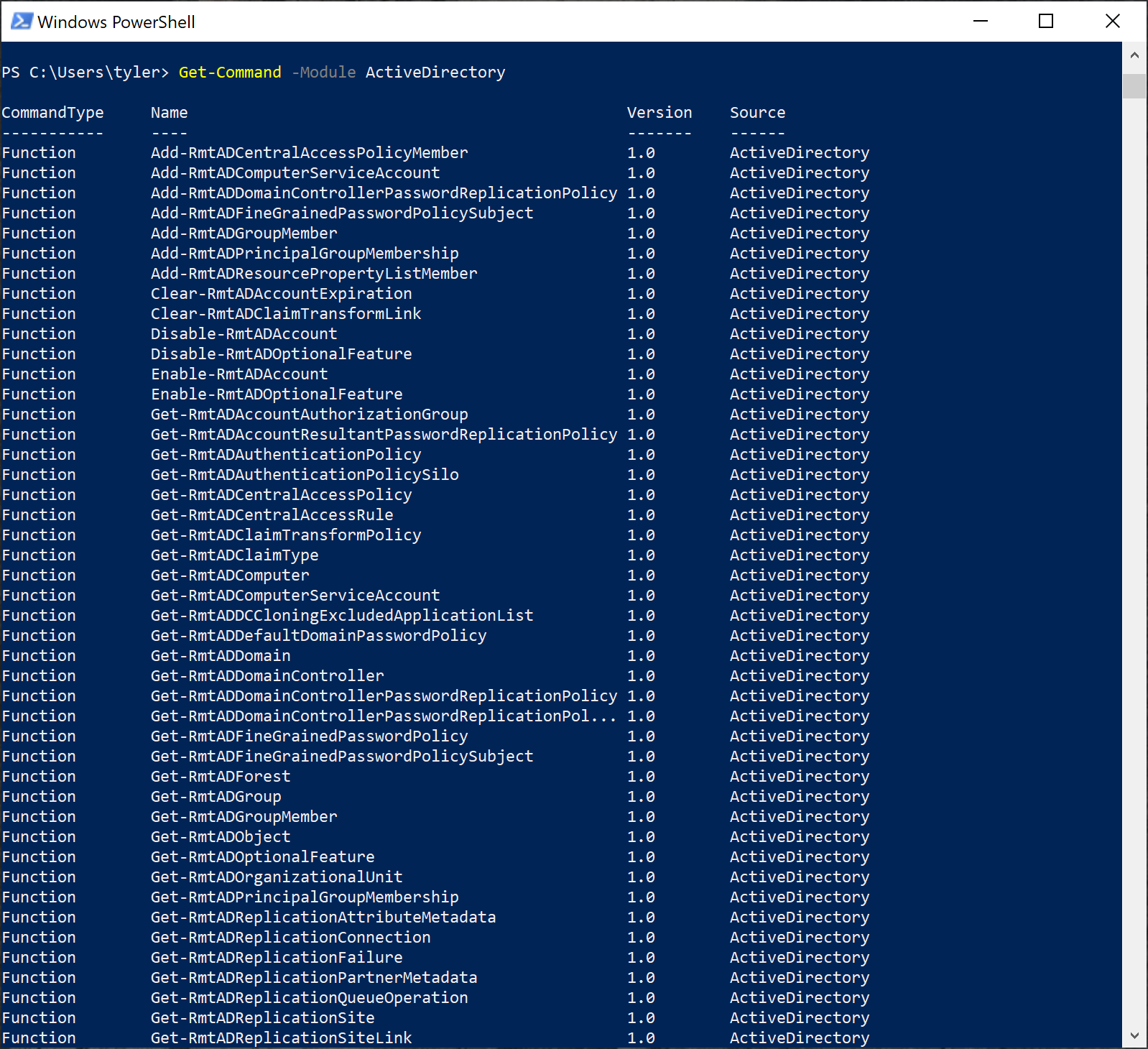This screenshot has height=1049, width=1148.
Task: Click Get-RmtADReplicationConnection entry
Action: click(291, 938)
